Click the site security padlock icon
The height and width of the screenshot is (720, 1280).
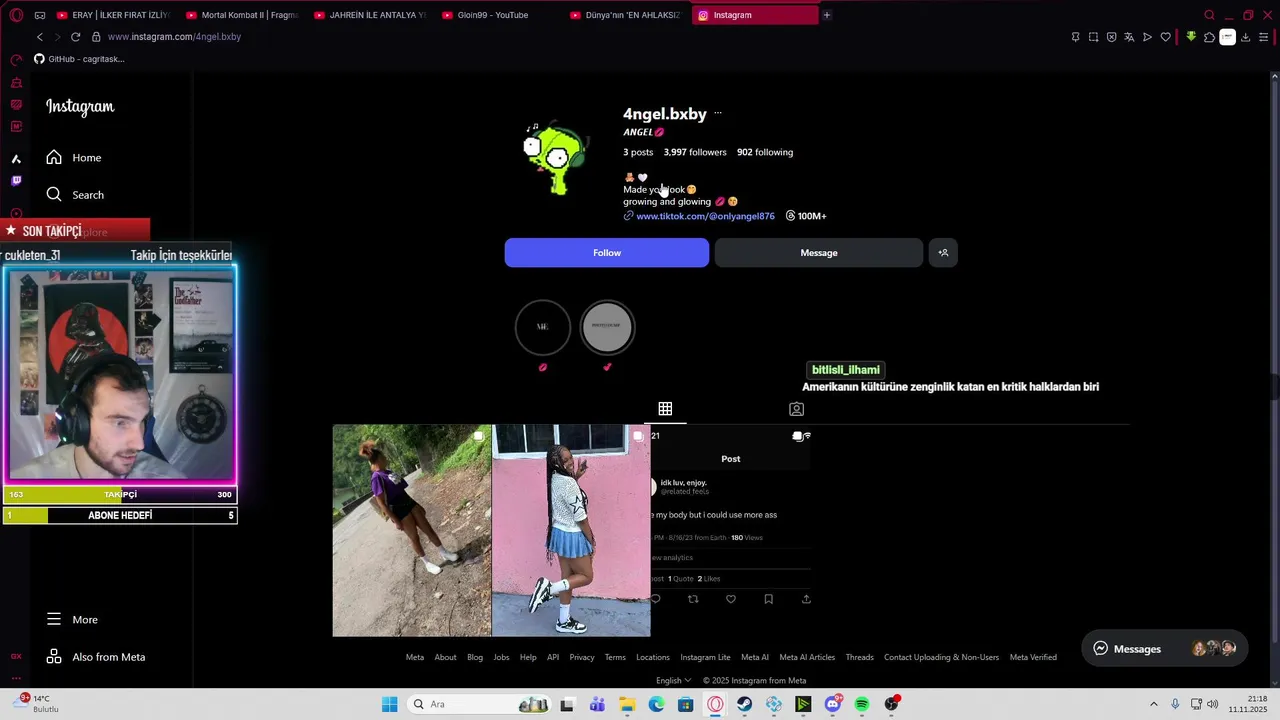(x=96, y=37)
